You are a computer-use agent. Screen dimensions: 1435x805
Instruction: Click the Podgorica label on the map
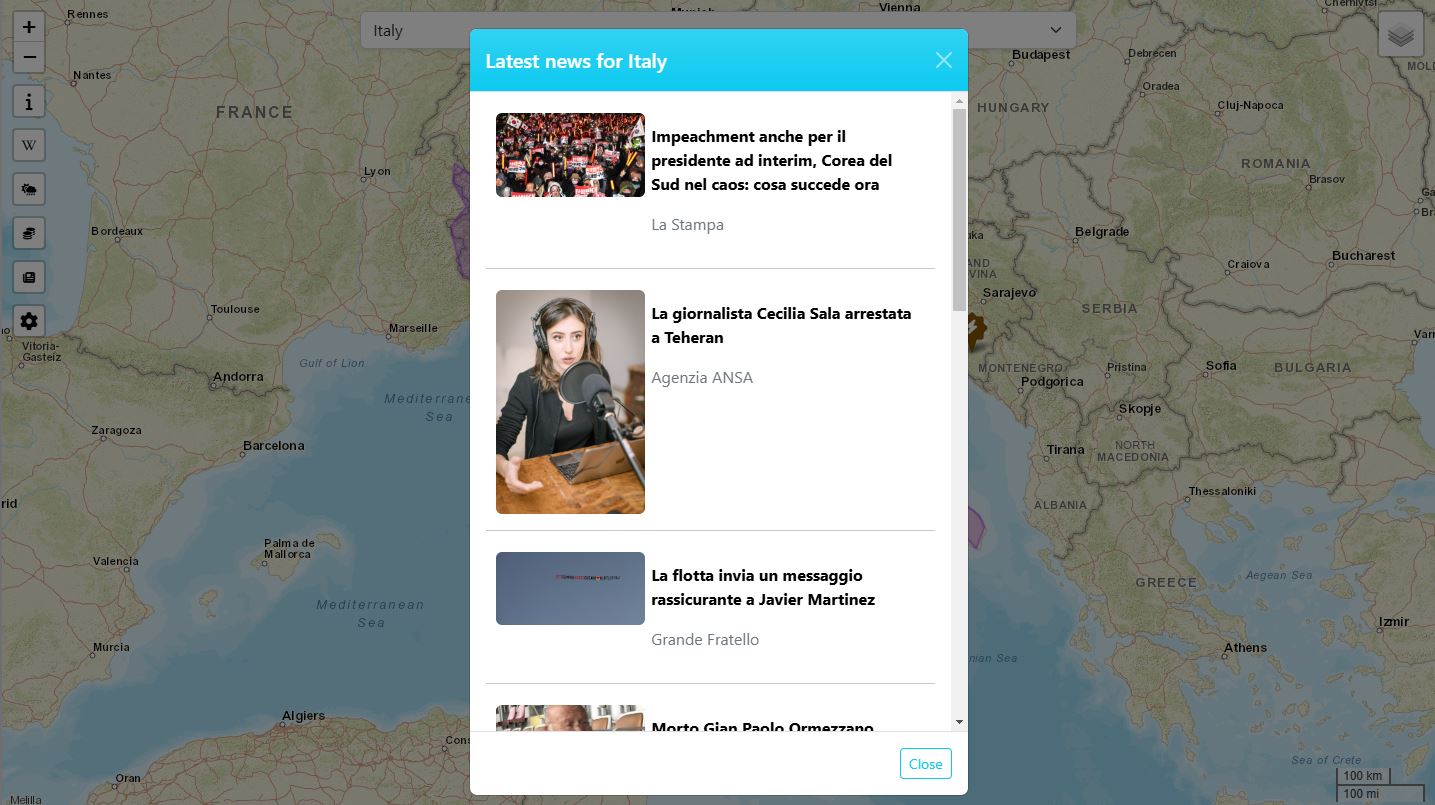pyautogui.click(x=1052, y=381)
